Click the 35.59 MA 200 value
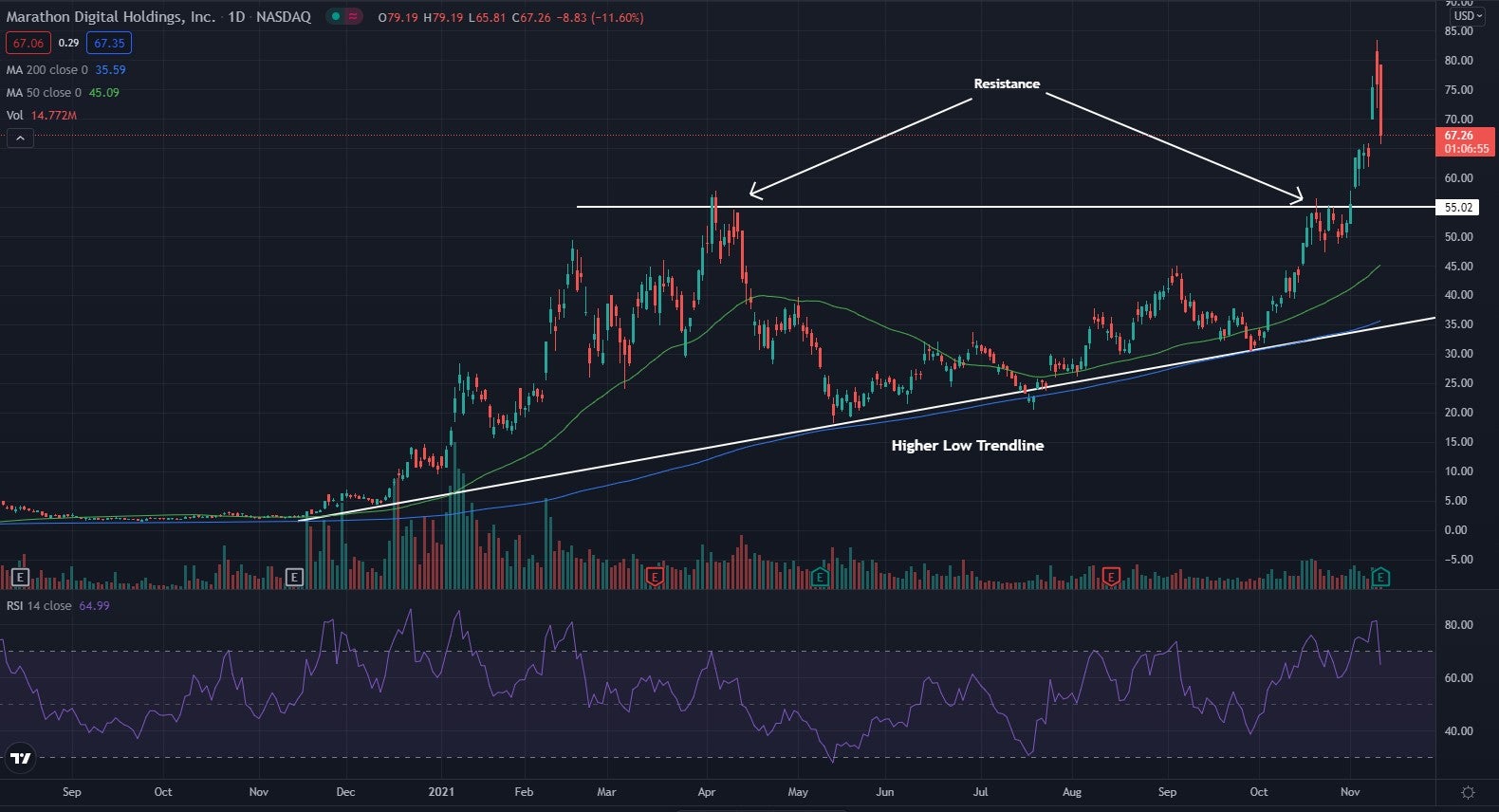The image size is (1499, 812). (110, 70)
